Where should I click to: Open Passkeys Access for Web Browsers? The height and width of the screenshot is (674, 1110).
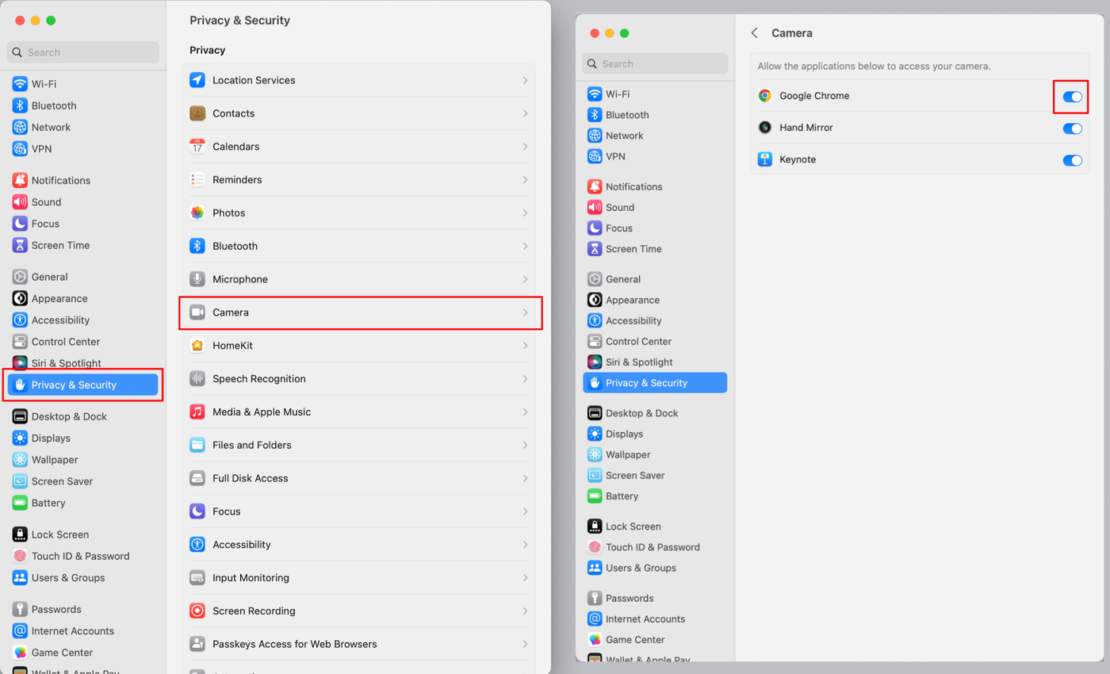pos(292,644)
